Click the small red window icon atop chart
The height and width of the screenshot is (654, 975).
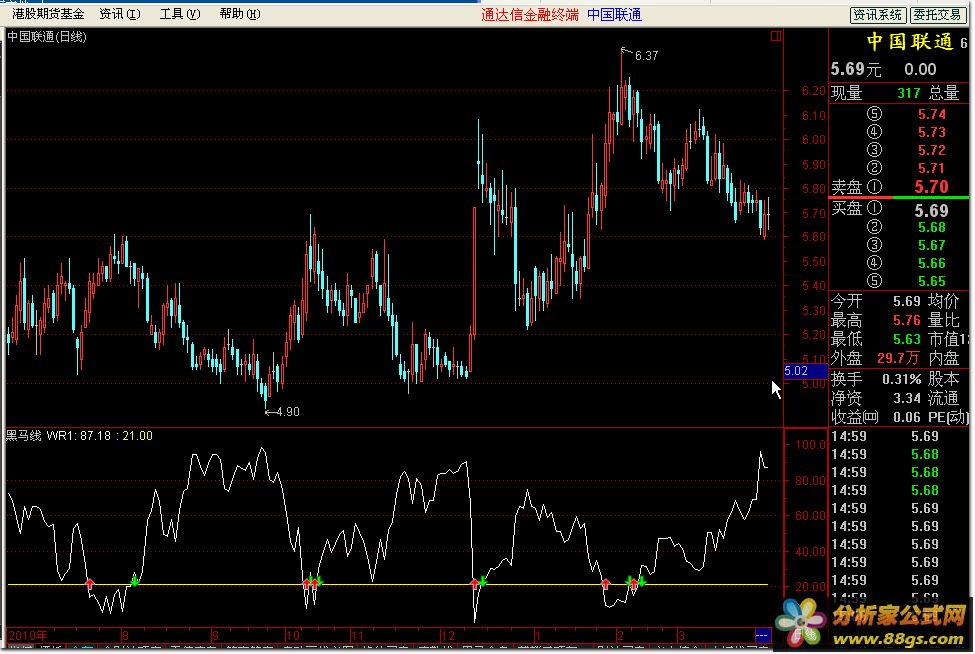click(x=775, y=36)
